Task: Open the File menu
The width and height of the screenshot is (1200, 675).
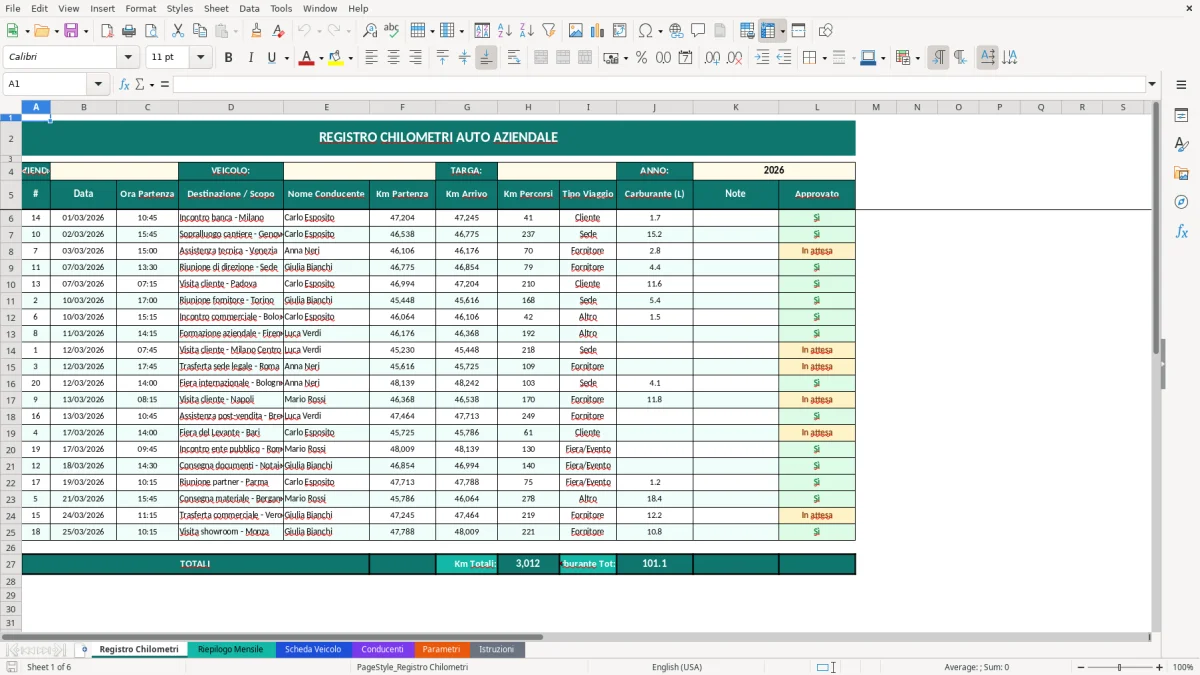Action: 13,8
